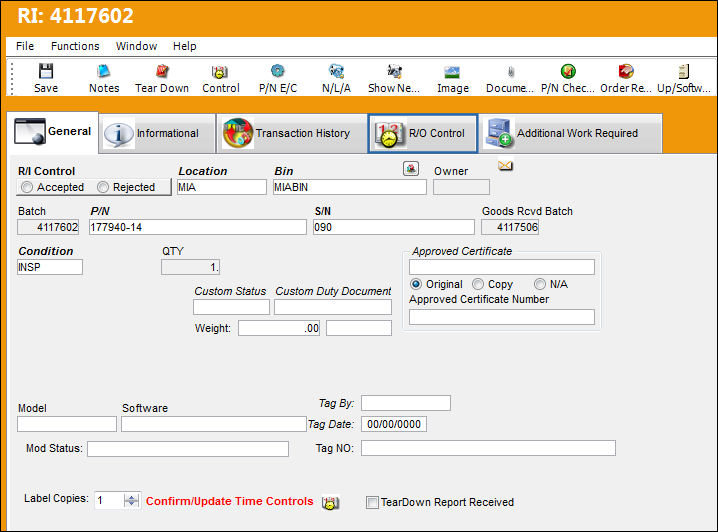Select the Accepted radio button
Screen dimensions: 718x532
point(27,187)
